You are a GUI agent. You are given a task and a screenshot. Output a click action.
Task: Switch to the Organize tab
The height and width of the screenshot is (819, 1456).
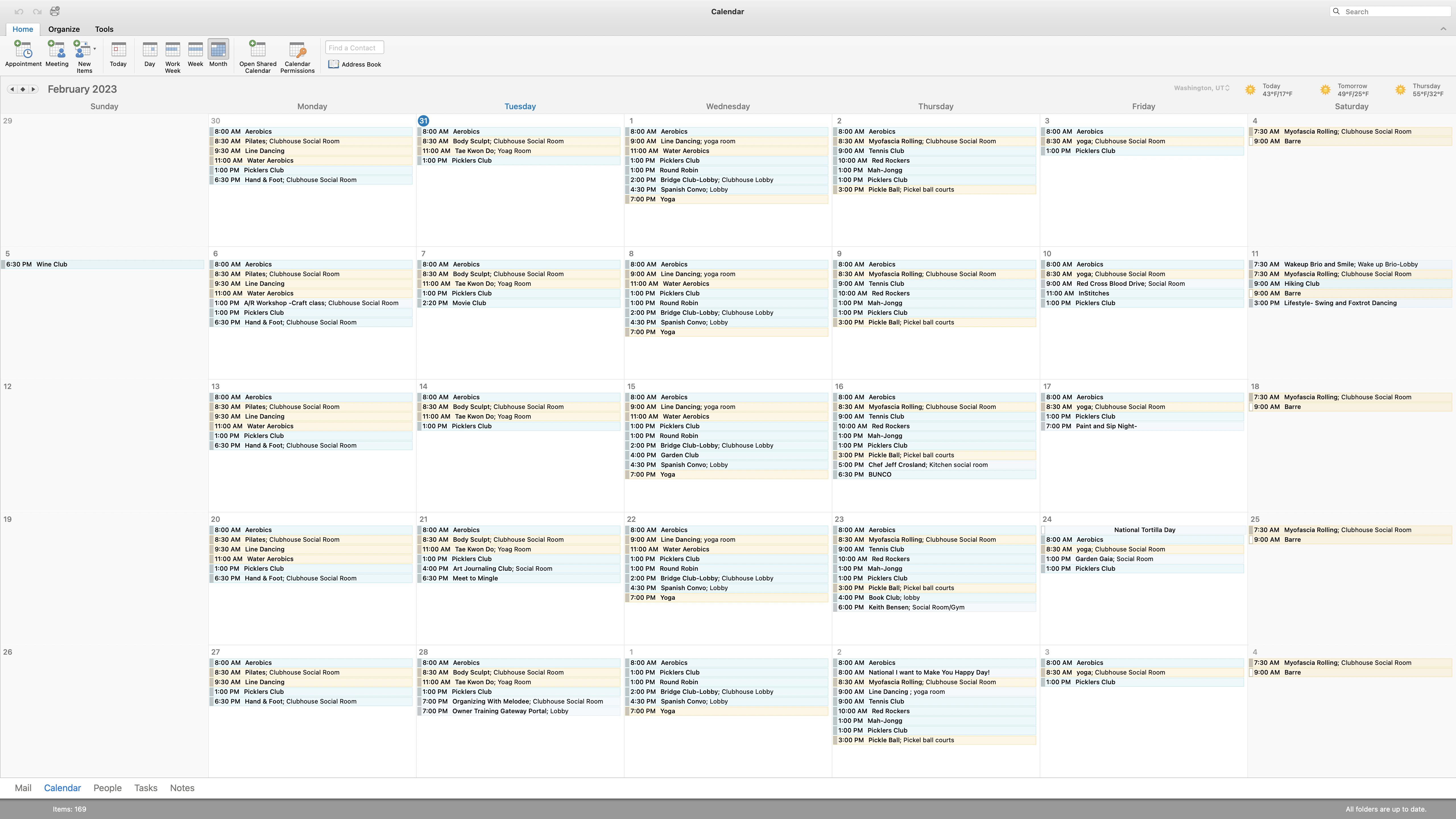64,29
